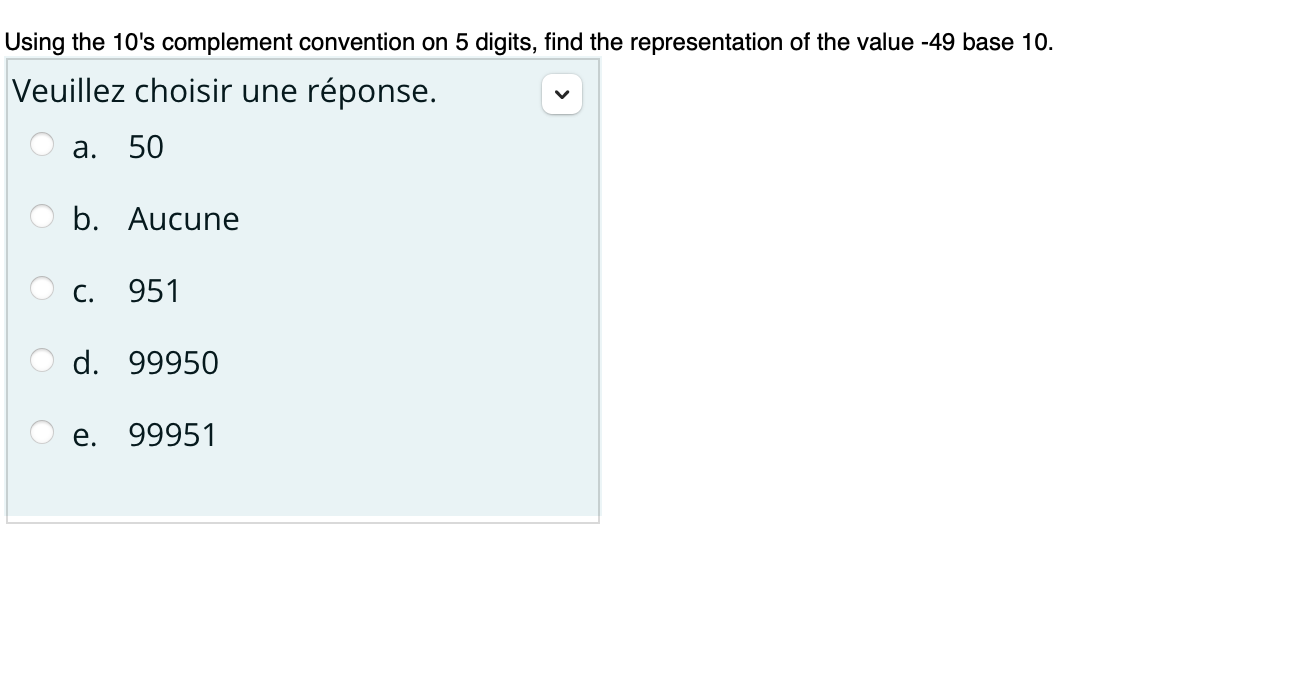Select radio button for answer a. 50
1314x692 pixels.
coord(42,144)
